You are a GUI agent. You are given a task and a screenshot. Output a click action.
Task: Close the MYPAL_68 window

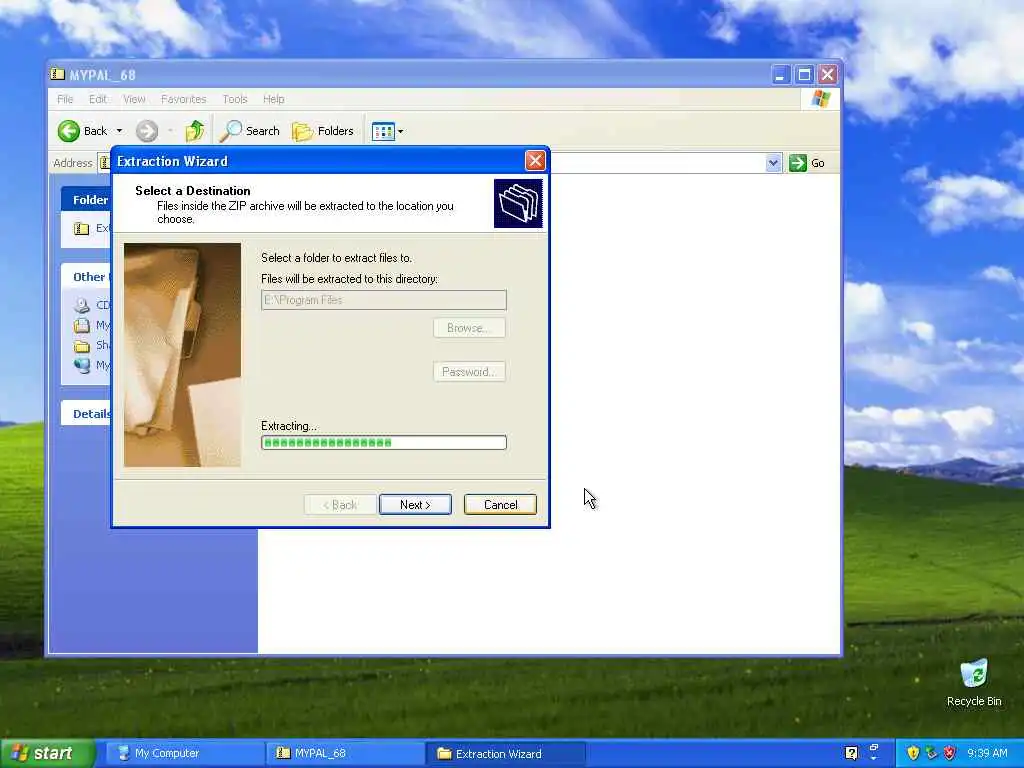828,74
